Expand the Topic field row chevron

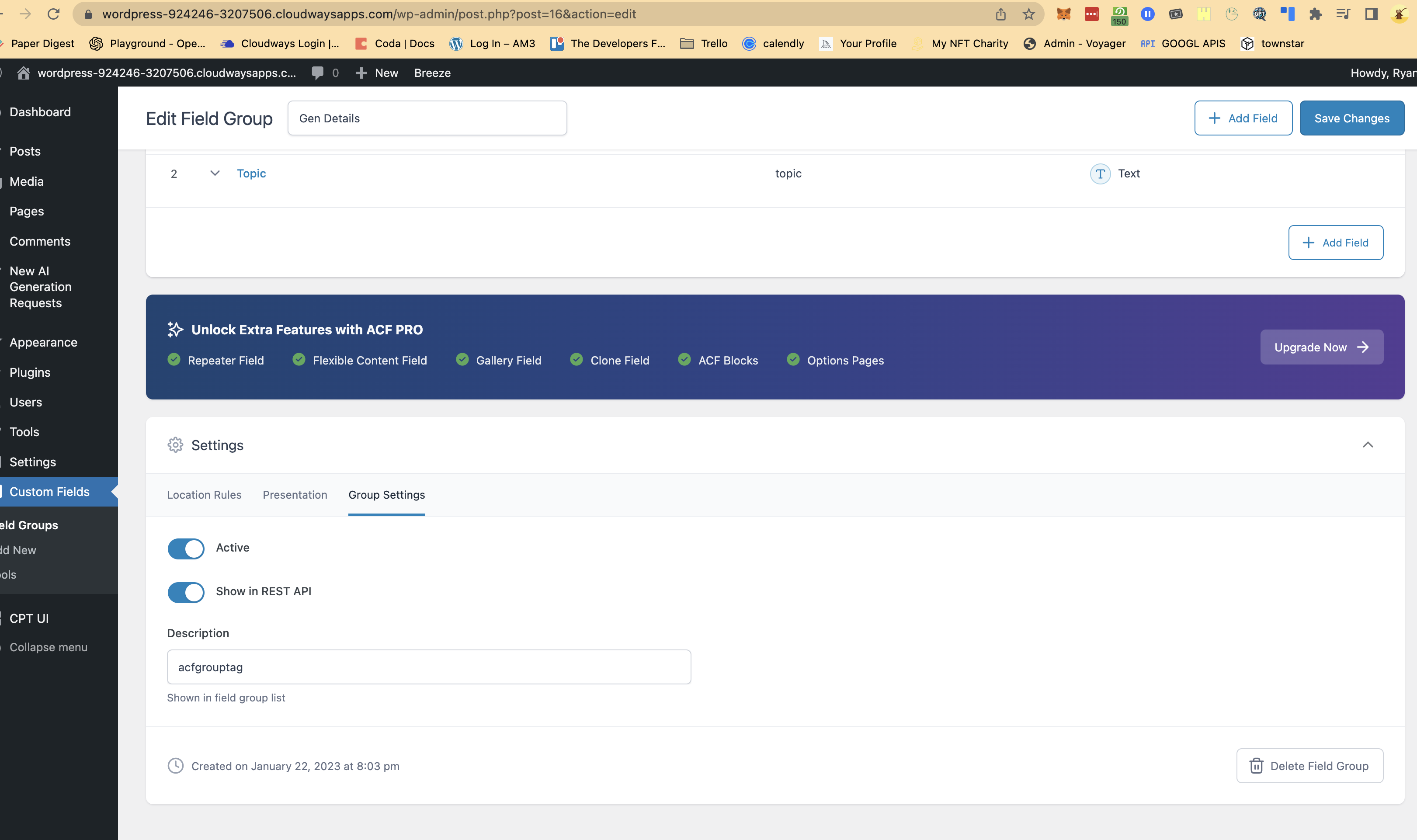tap(215, 173)
